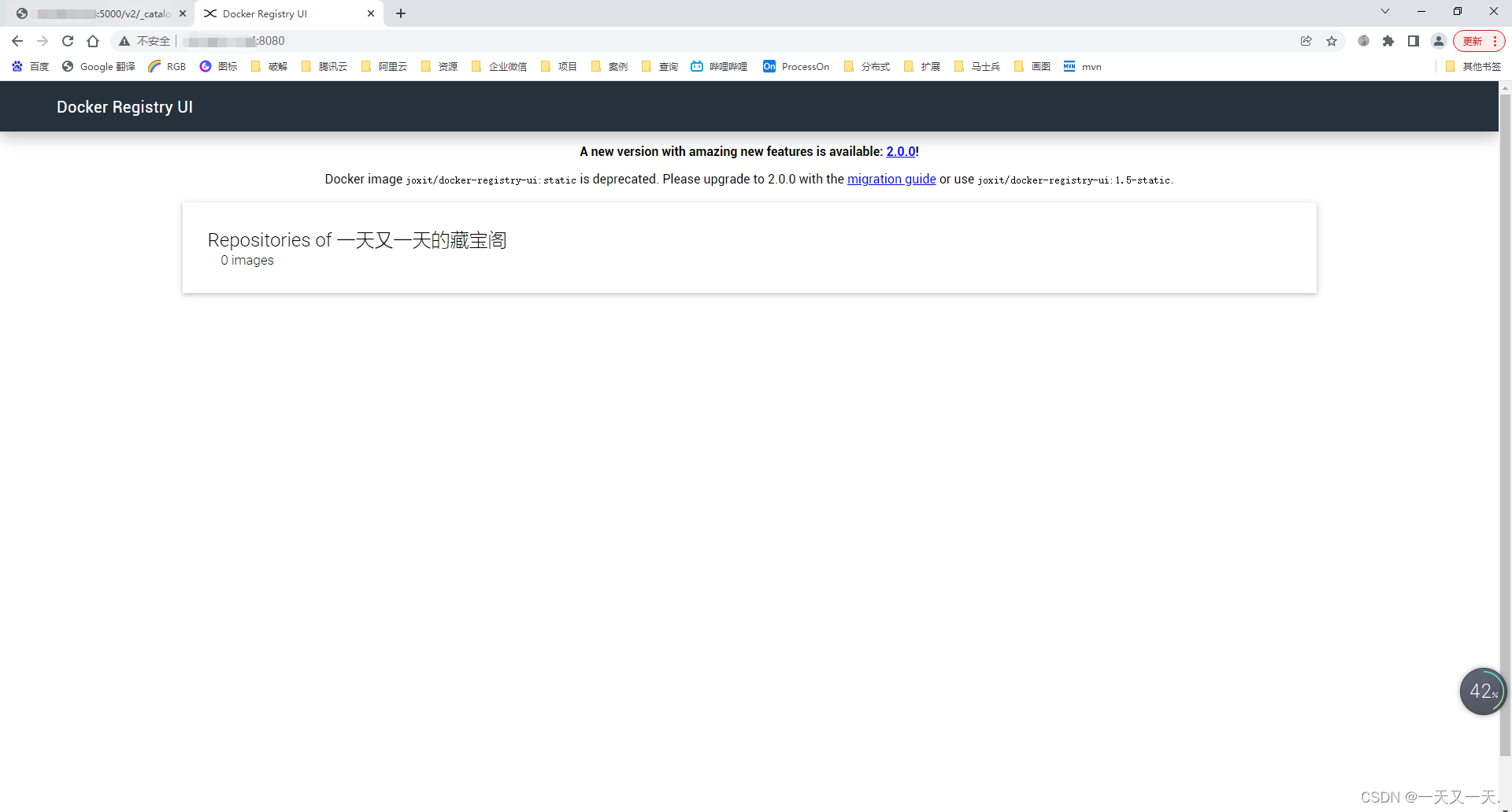Open the share menu icon

pyautogui.click(x=1306, y=41)
